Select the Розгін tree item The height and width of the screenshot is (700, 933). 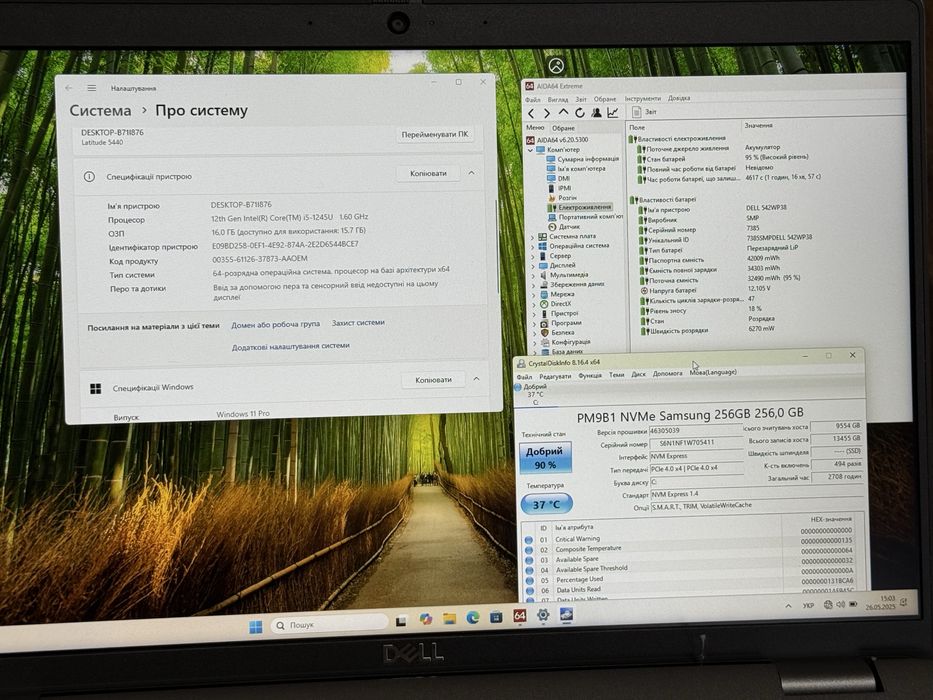point(562,197)
